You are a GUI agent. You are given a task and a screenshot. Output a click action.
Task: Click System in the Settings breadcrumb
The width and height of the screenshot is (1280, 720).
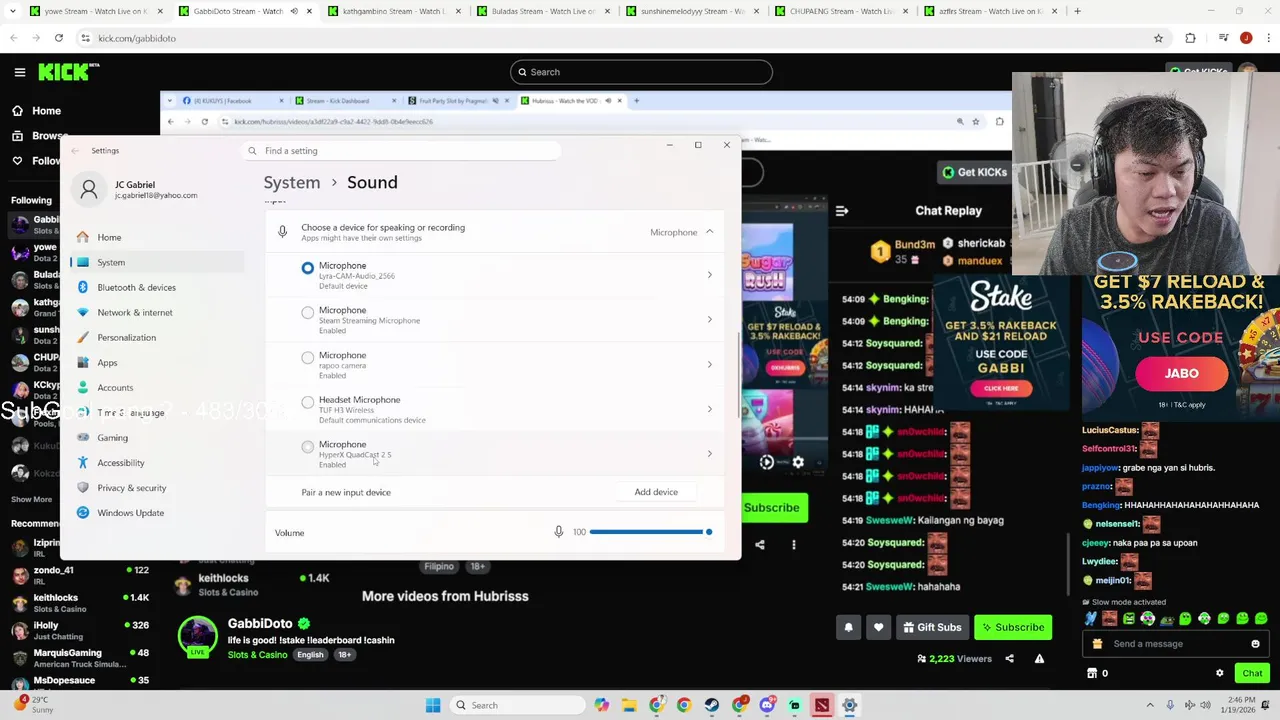tap(292, 182)
